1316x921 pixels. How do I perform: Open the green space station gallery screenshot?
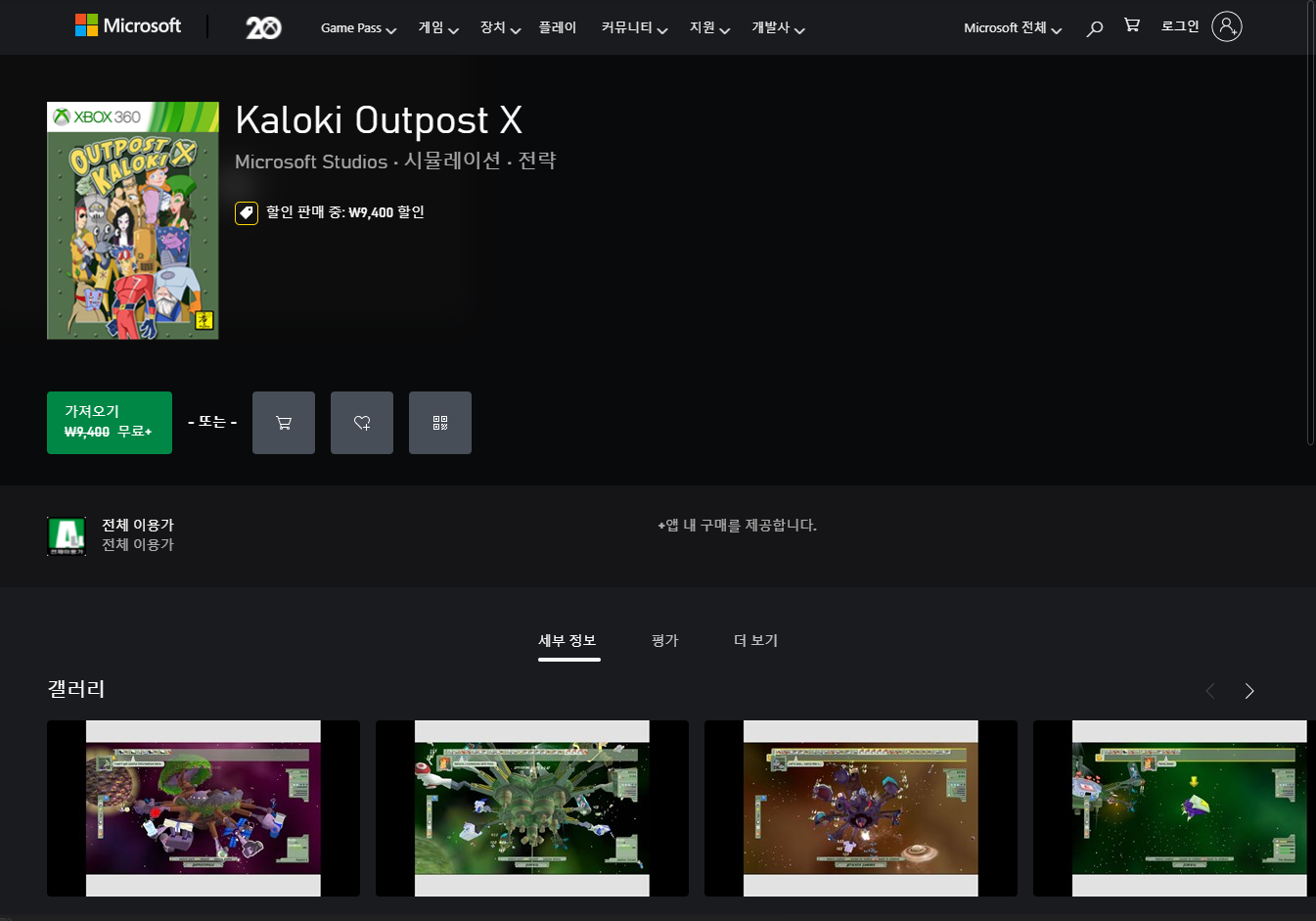pyautogui.click(x=532, y=808)
